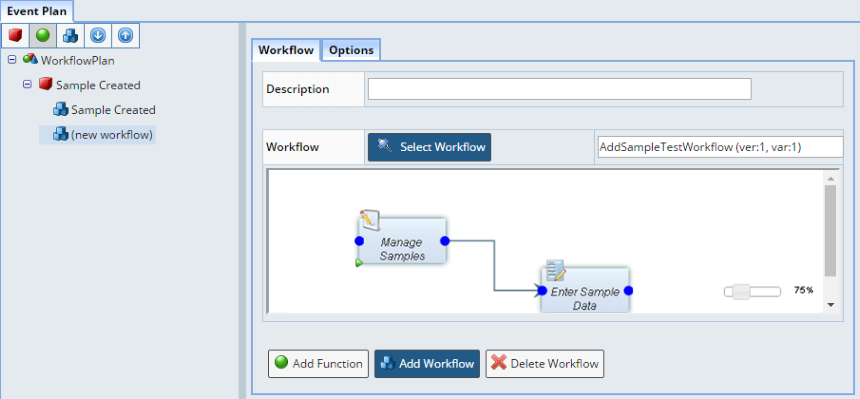
Task: Select WorkflowPlan in the tree
Action: [77, 60]
